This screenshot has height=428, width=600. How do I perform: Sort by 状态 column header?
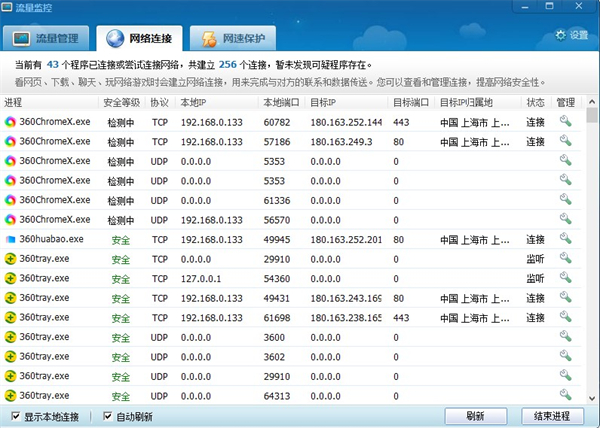point(536,103)
